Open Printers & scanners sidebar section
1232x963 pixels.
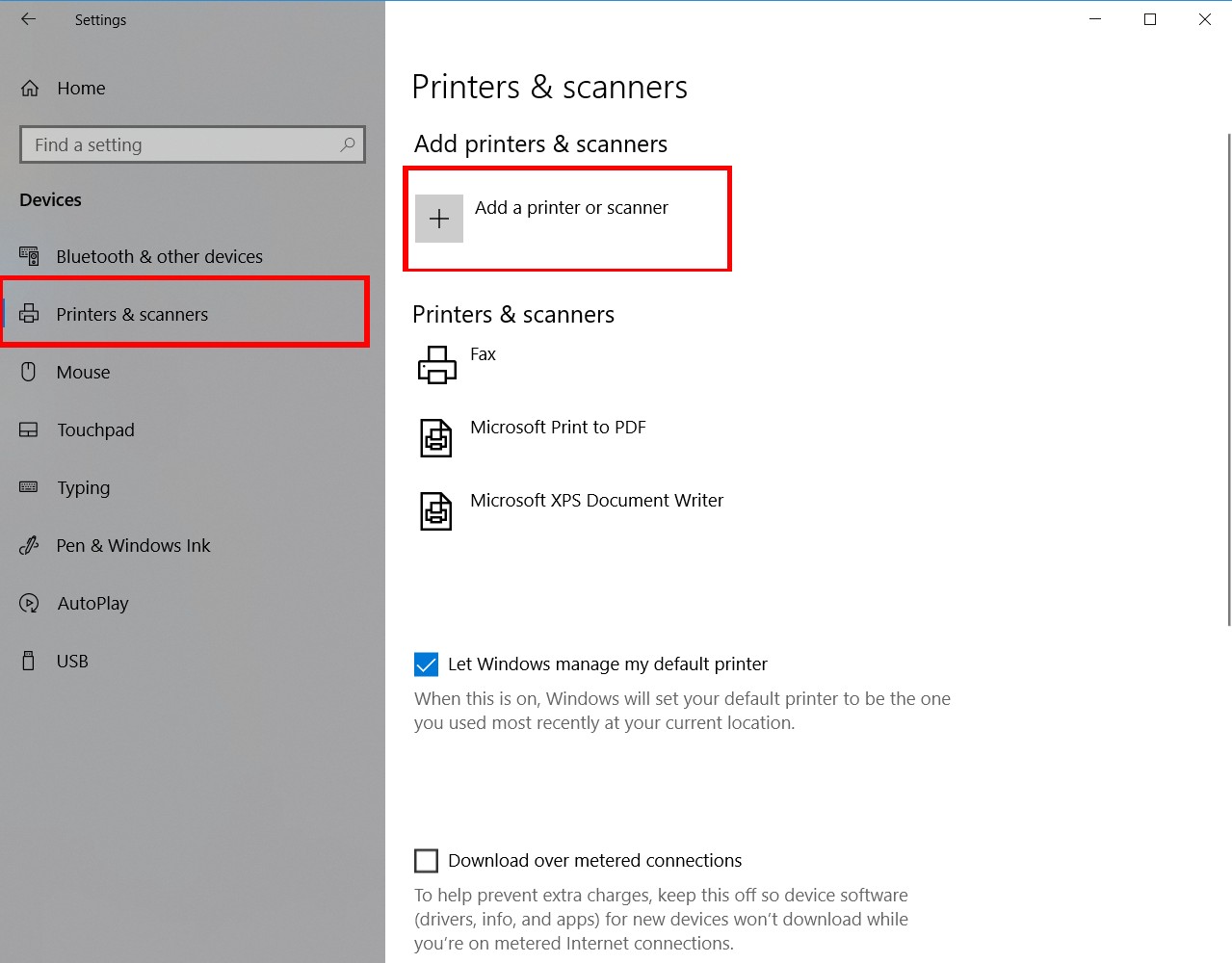(132, 314)
